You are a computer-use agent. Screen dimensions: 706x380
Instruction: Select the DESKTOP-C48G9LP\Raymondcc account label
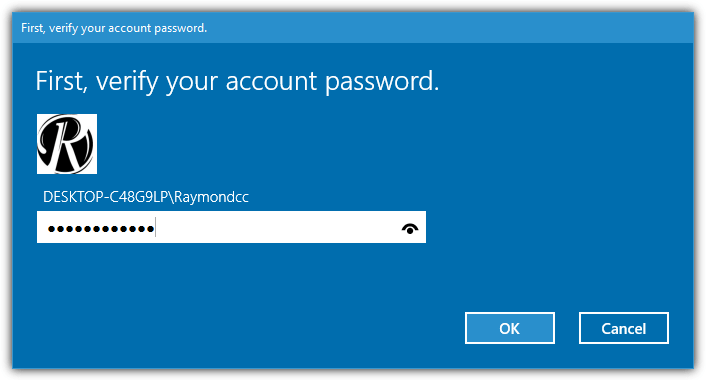point(145,197)
